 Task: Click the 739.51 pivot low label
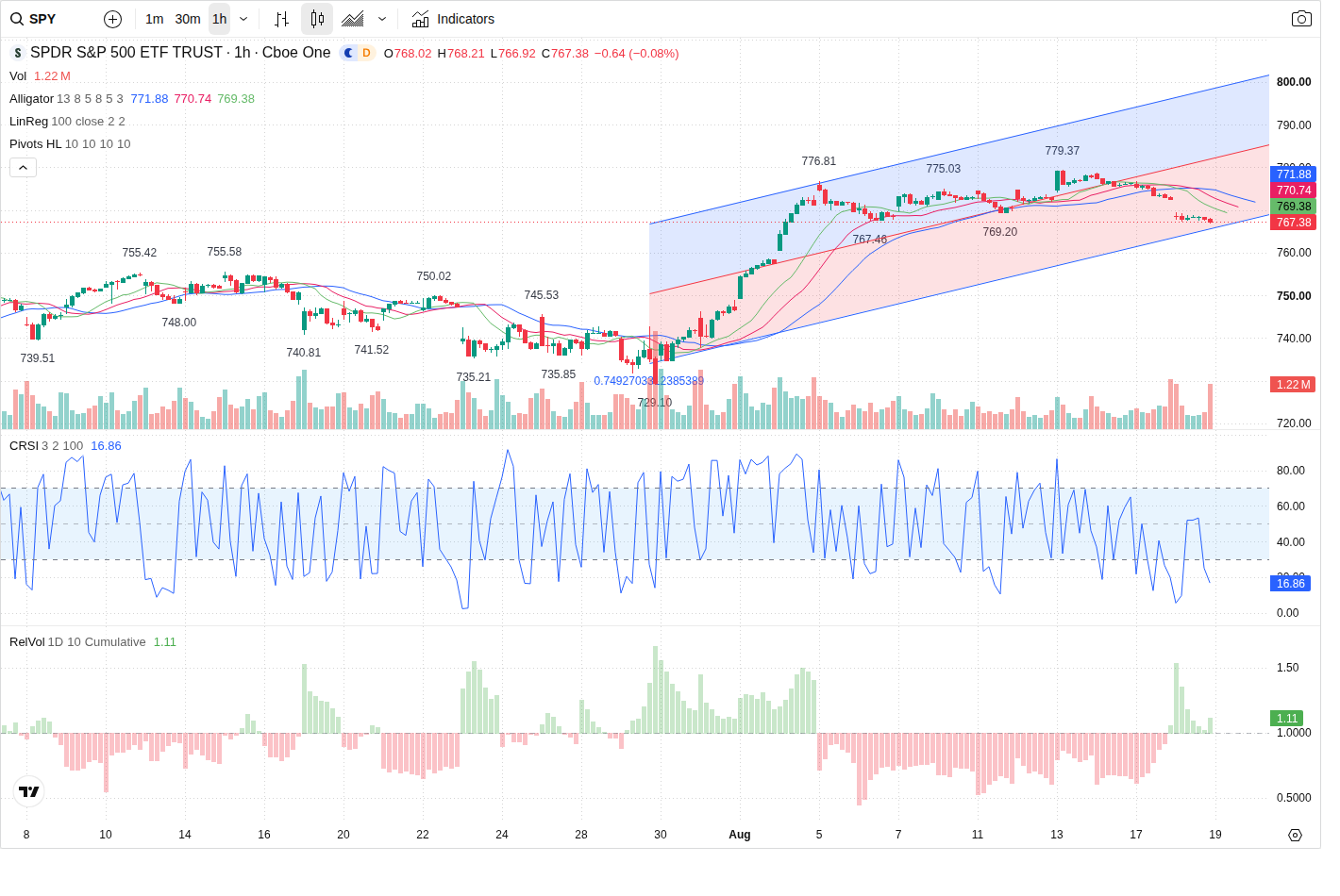point(38,358)
